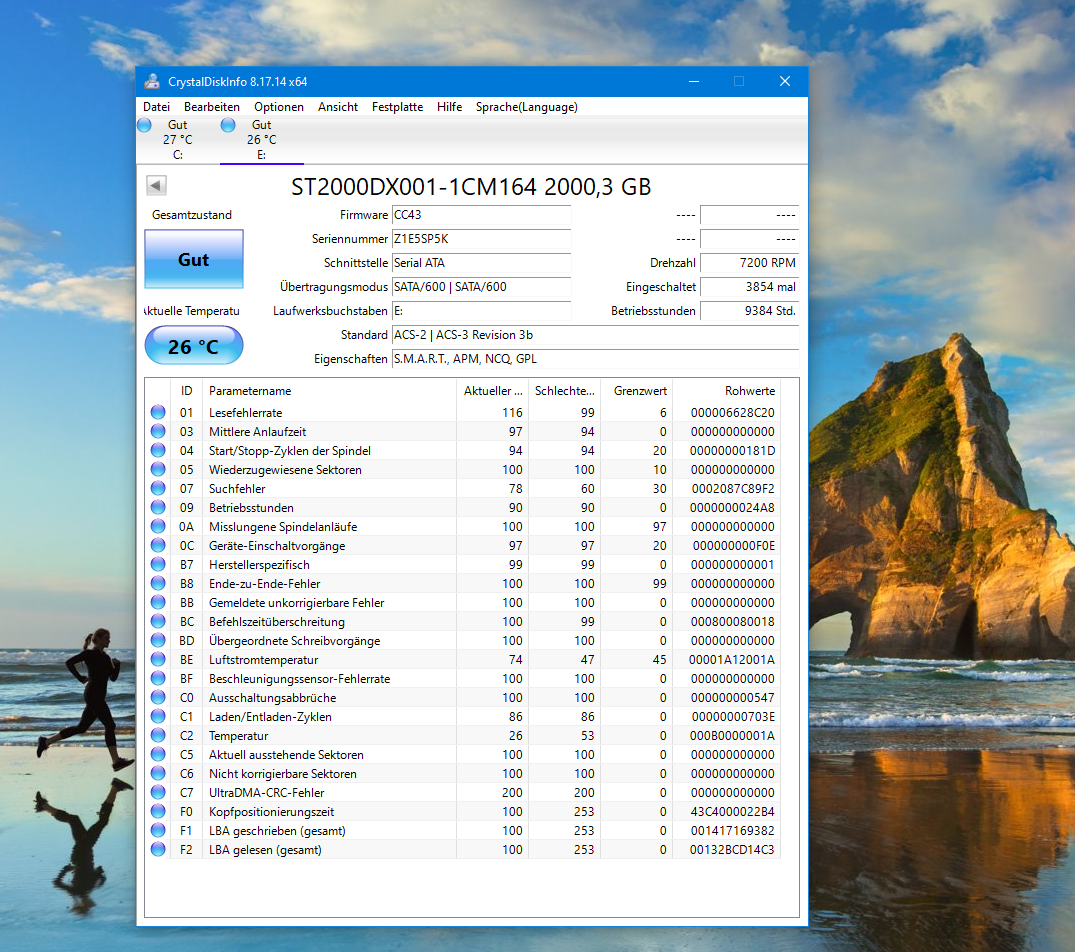Click the Laufwerksbuchstaben field E:
1075x952 pixels.
pyautogui.click(x=481, y=311)
